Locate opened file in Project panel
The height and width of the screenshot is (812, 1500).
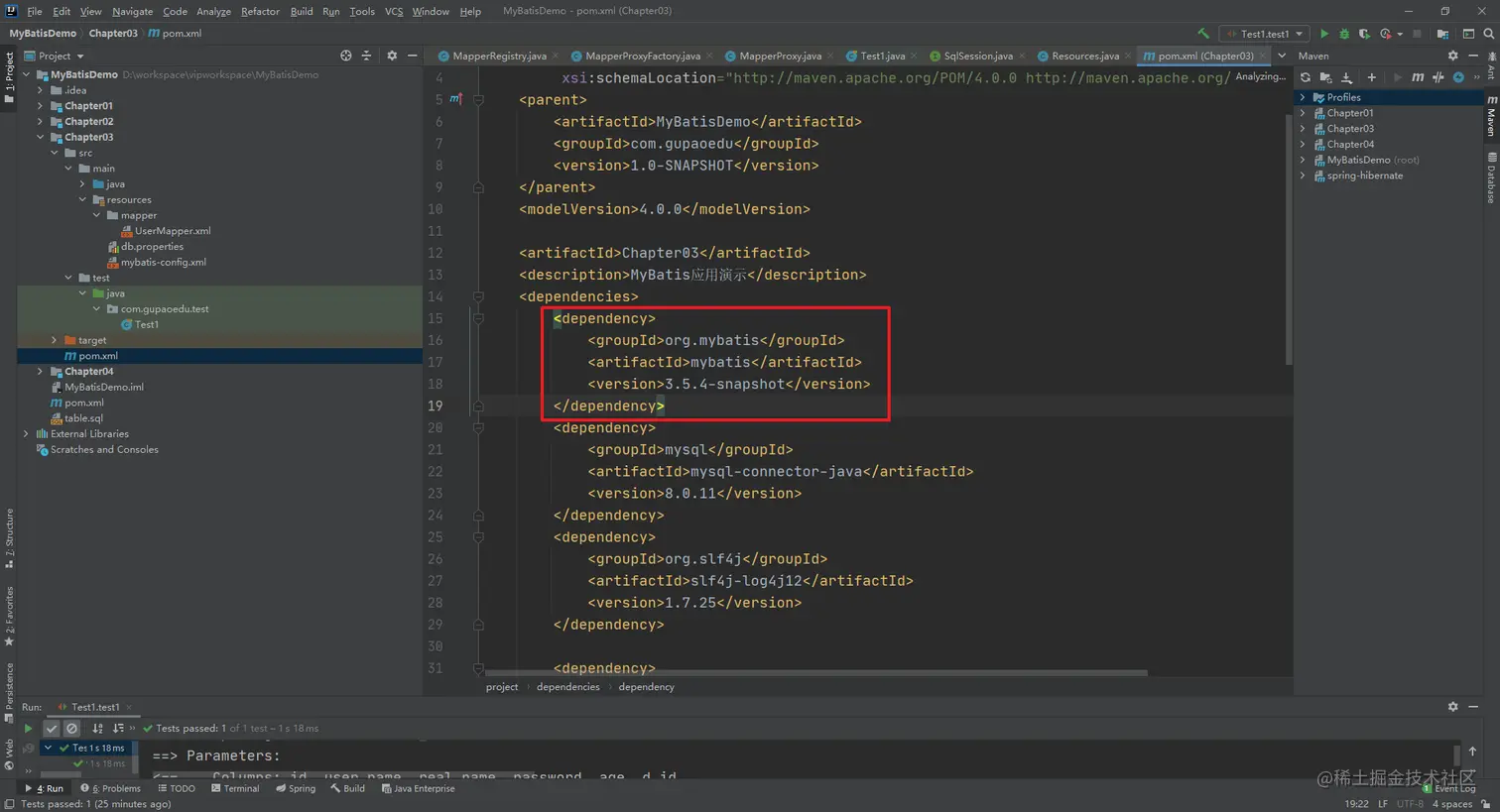point(345,56)
